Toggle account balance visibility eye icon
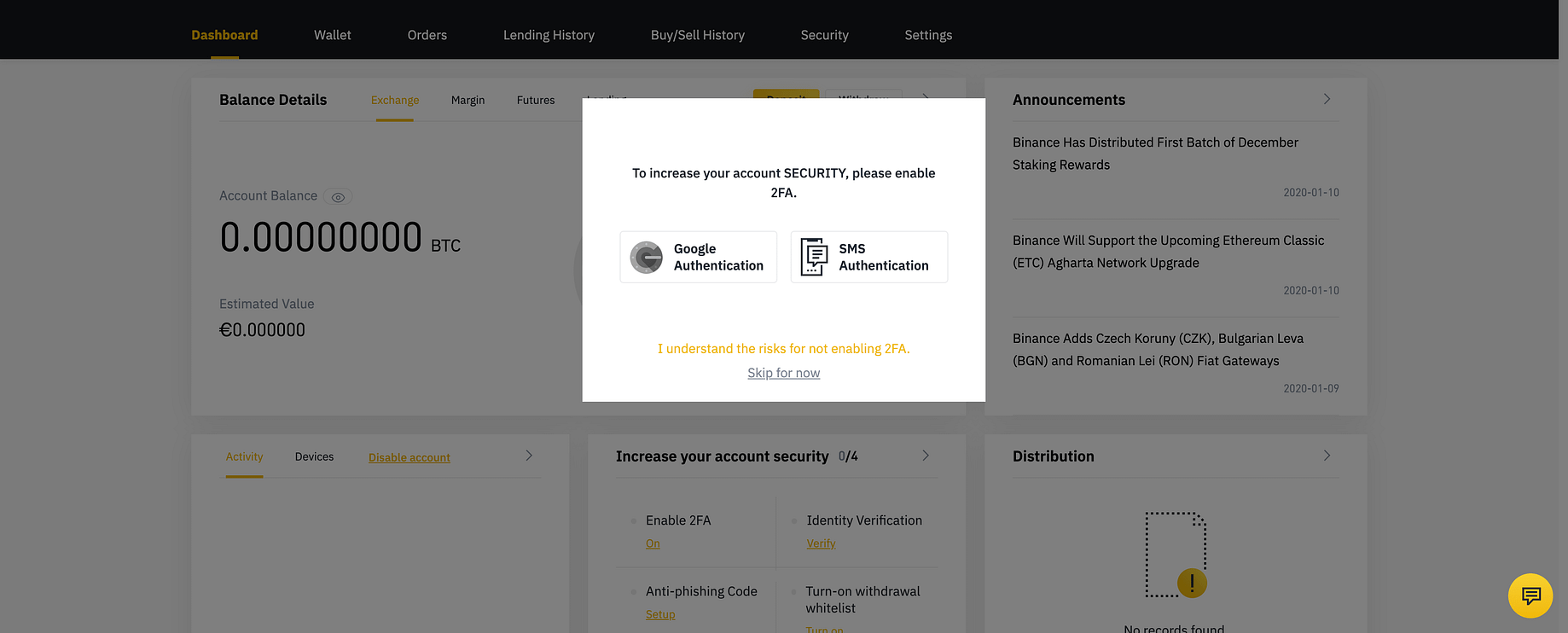1568x633 pixels. pyautogui.click(x=338, y=197)
